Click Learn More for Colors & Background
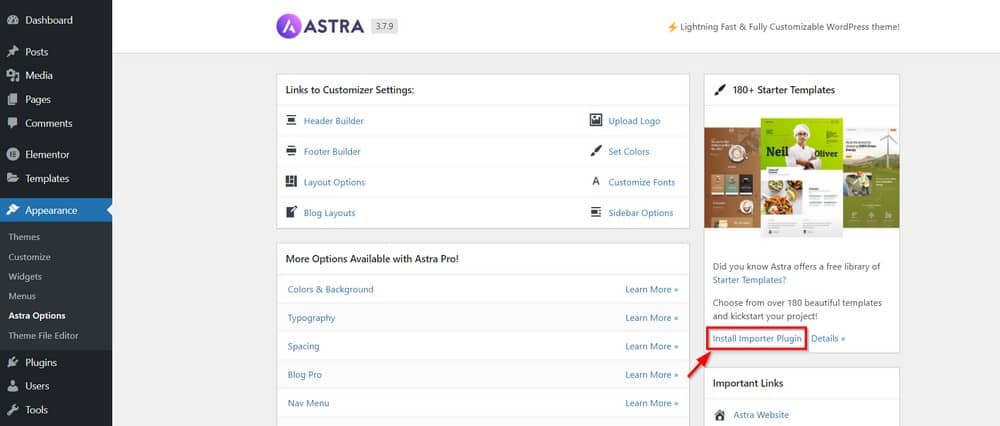The height and width of the screenshot is (426, 1000). point(651,289)
